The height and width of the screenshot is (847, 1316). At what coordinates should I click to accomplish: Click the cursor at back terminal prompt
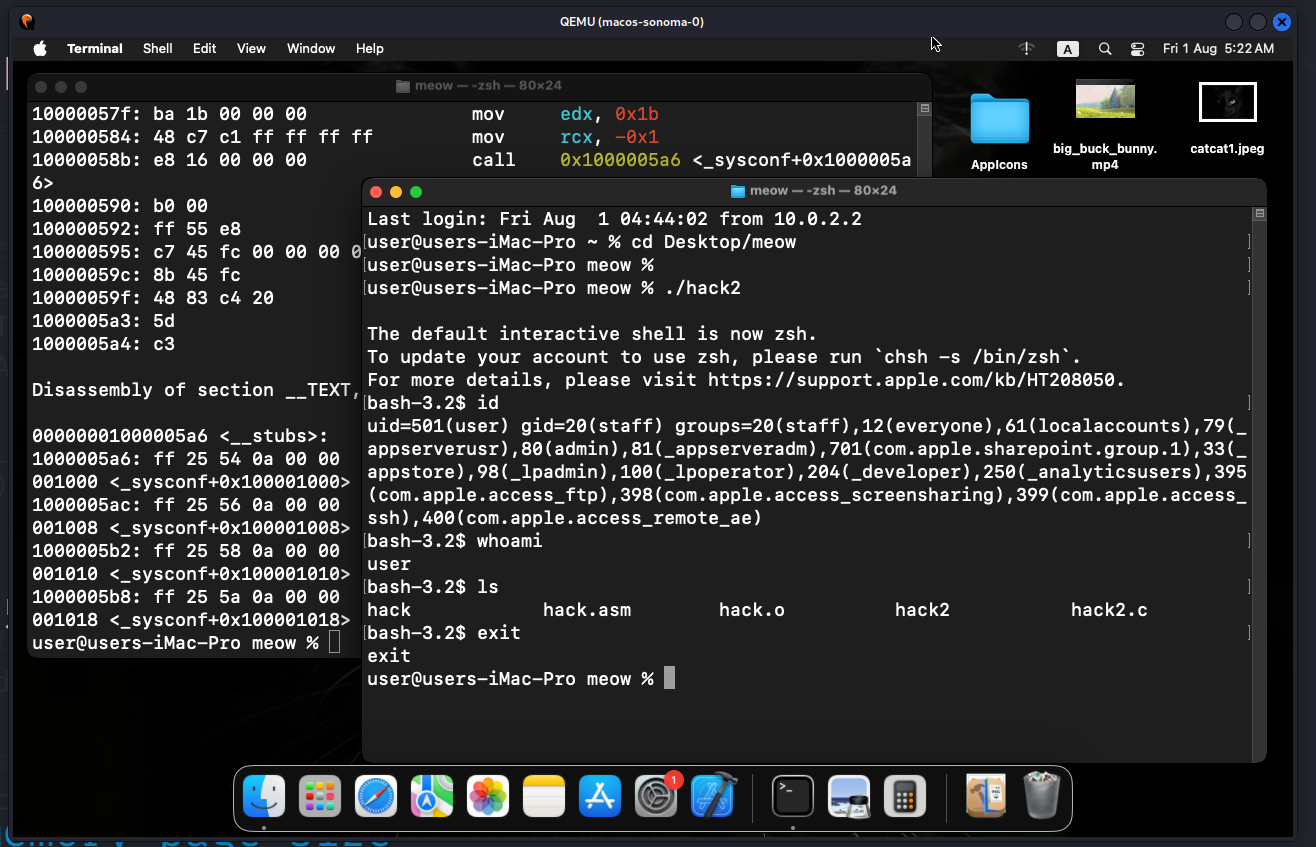pyautogui.click(x=334, y=643)
